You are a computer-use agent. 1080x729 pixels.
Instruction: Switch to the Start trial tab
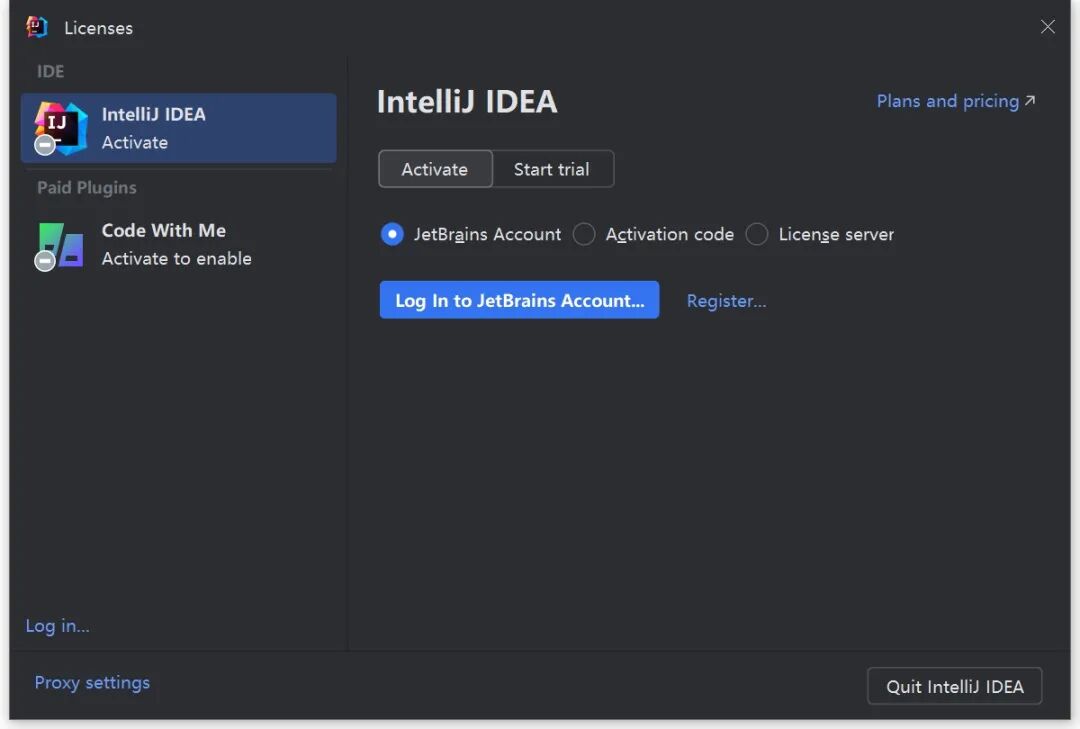click(552, 169)
